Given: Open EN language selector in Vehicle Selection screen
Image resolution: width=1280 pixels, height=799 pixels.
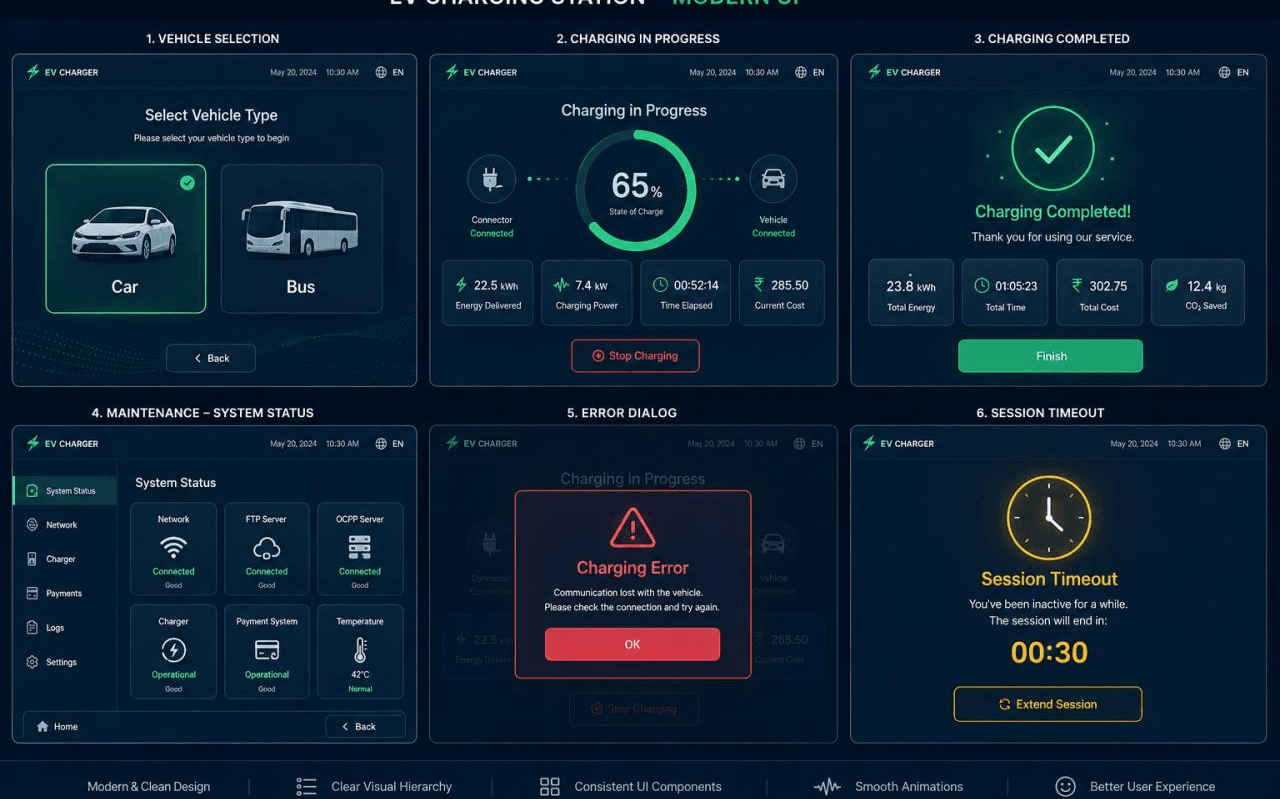Looking at the screenshot, I should (x=390, y=72).
